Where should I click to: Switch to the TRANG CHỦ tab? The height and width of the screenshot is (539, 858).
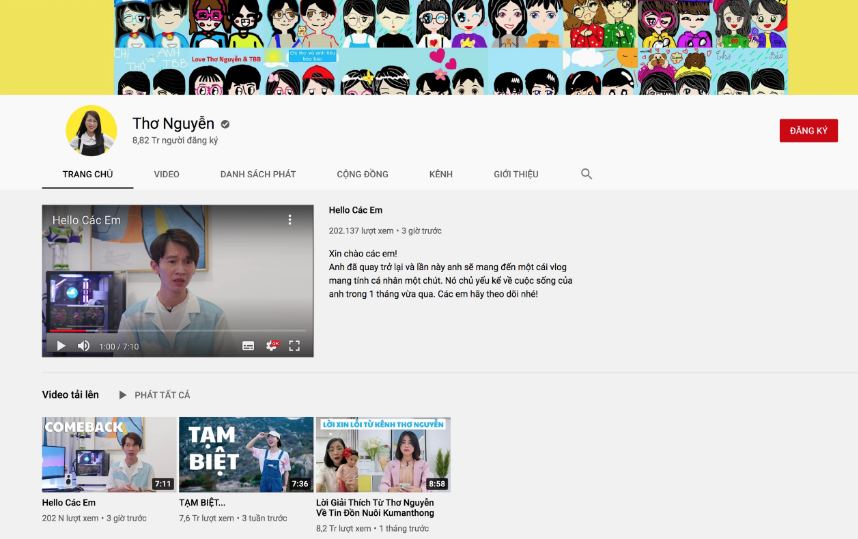(x=88, y=174)
